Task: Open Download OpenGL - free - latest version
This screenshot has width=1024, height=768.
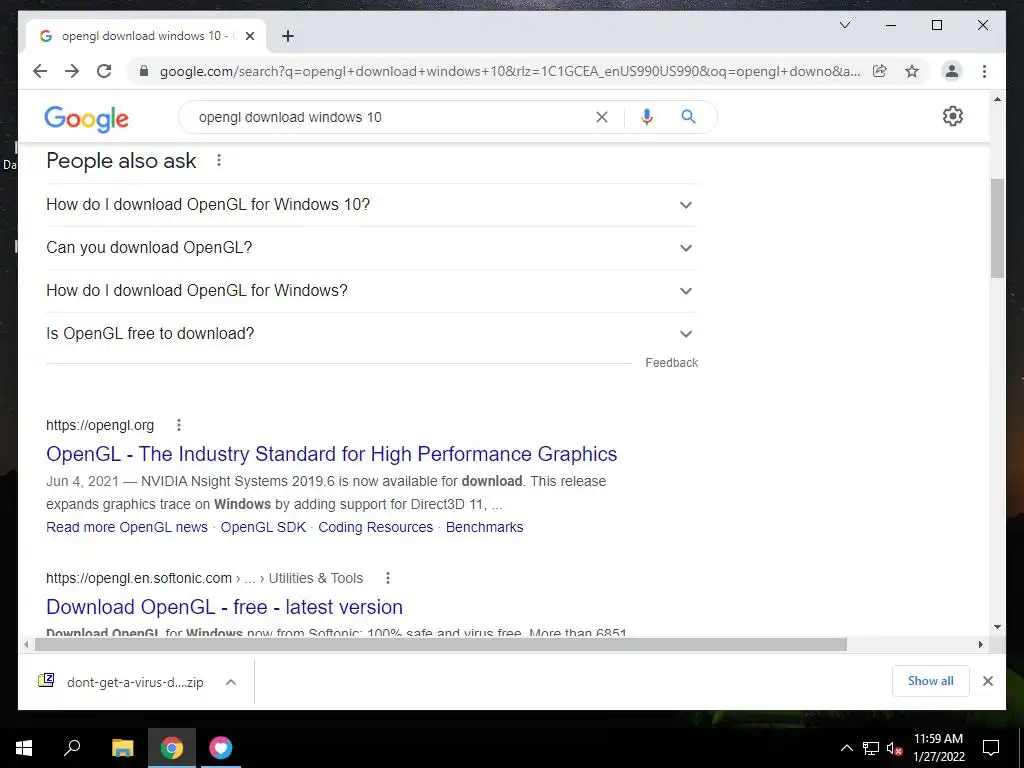Action: coord(224,607)
